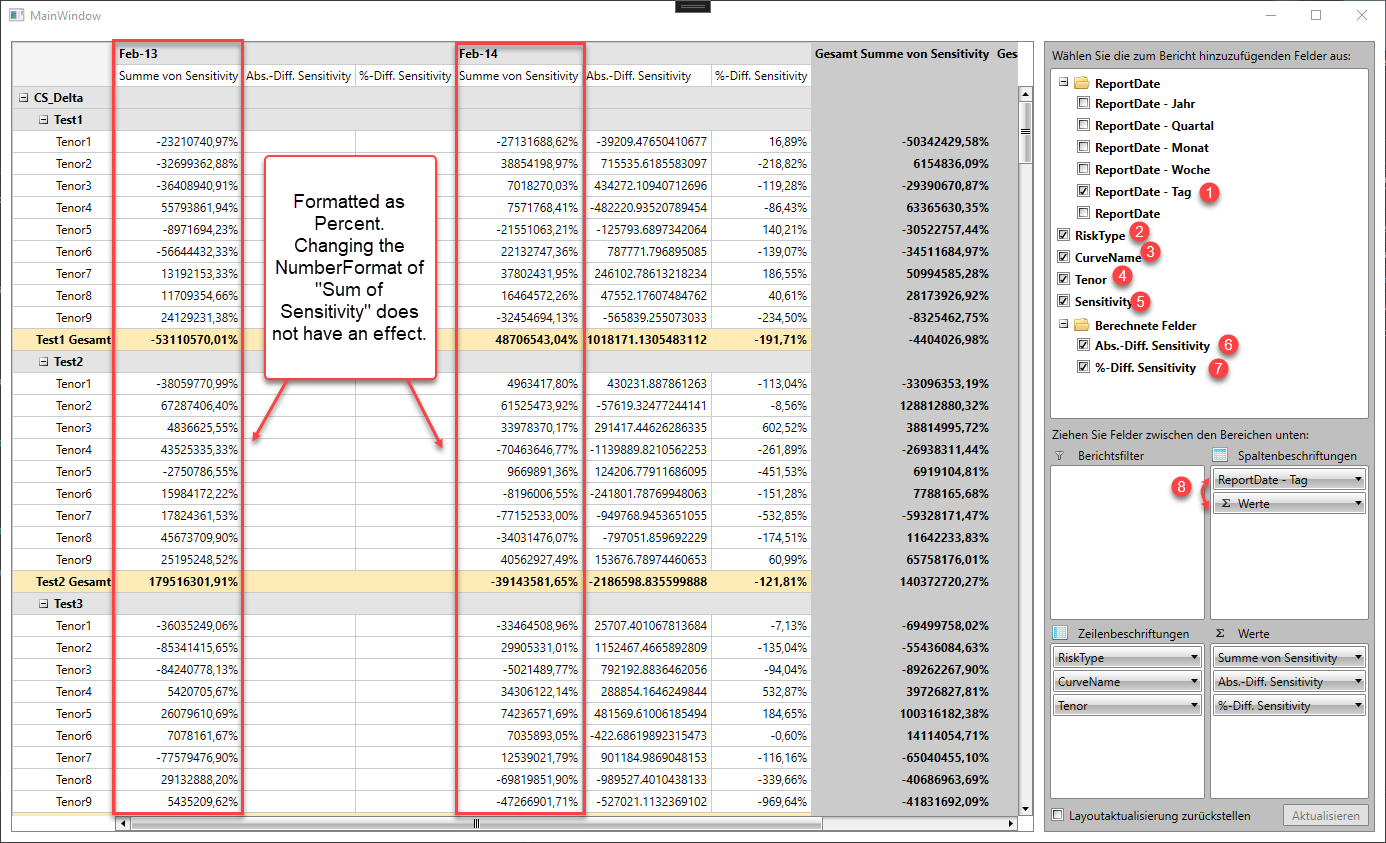Click the ReportDate folder icon
Viewport: 1386px width, 843px height.
(1081, 83)
